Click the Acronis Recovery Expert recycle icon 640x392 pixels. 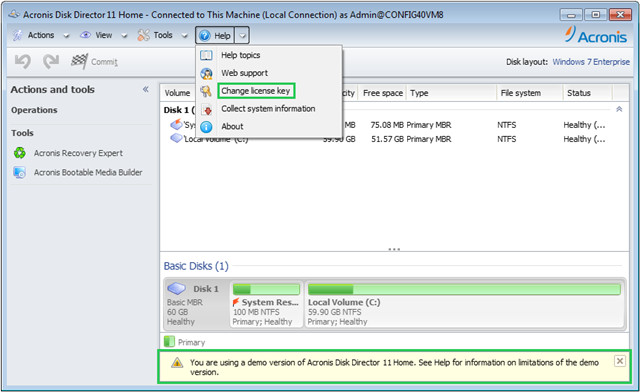point(20,153)
